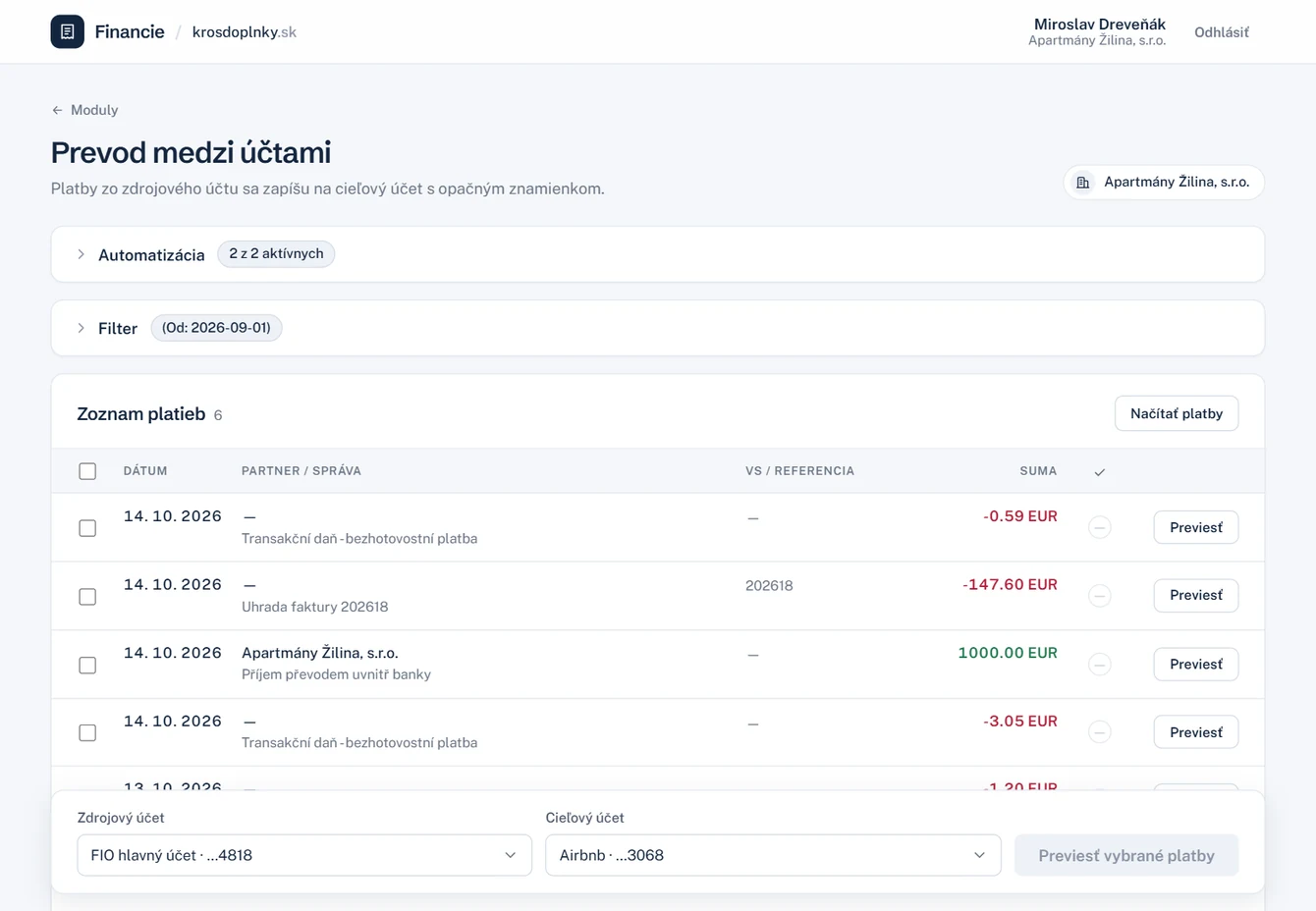
Task: Go back to Moduly
Action: click(84, 110)
